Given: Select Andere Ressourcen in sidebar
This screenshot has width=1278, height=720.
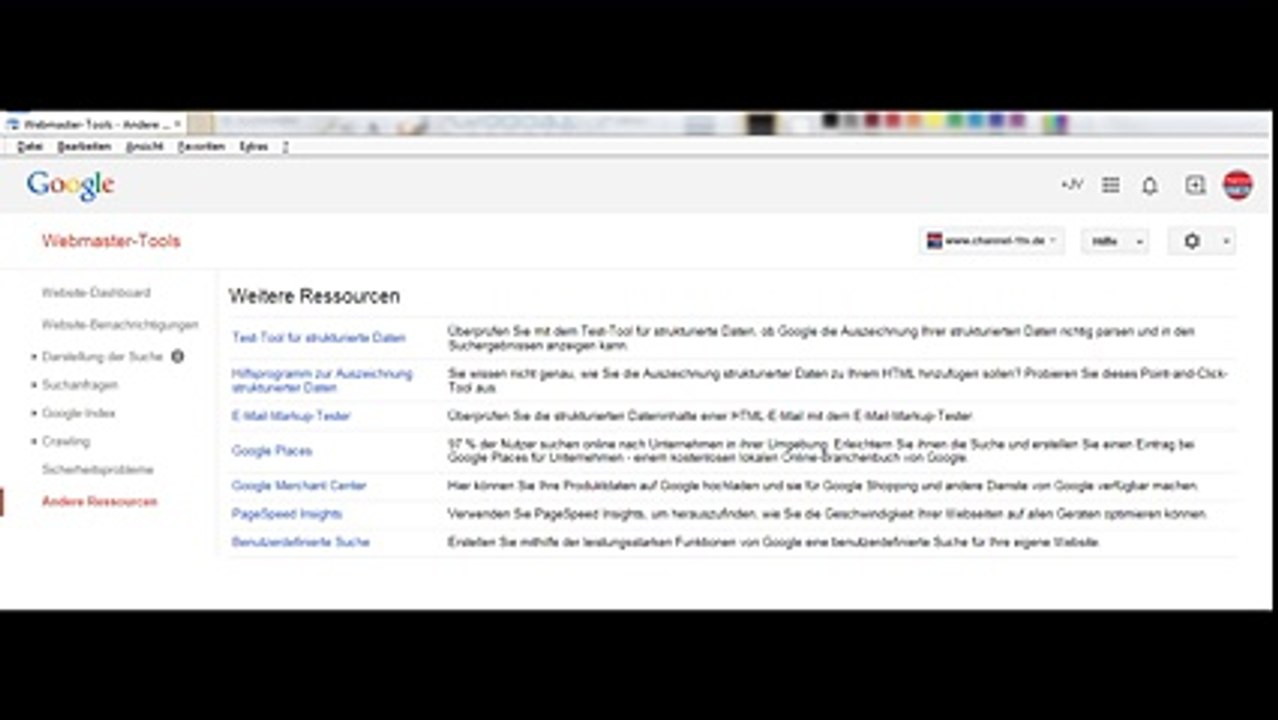Looking at the screenshot, I should pos(100,501).
